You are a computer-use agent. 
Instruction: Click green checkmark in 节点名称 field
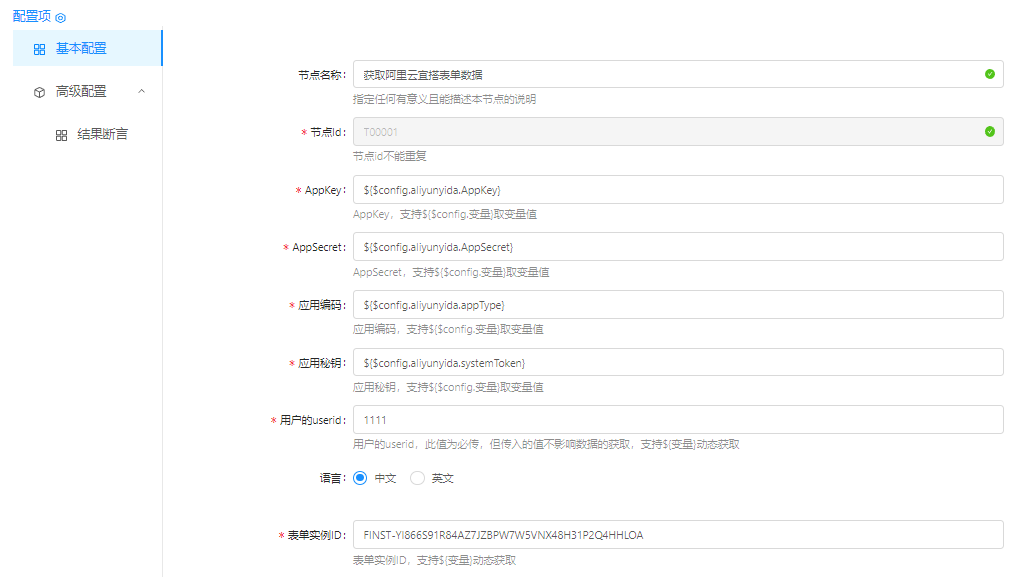(x=989, y=74)
